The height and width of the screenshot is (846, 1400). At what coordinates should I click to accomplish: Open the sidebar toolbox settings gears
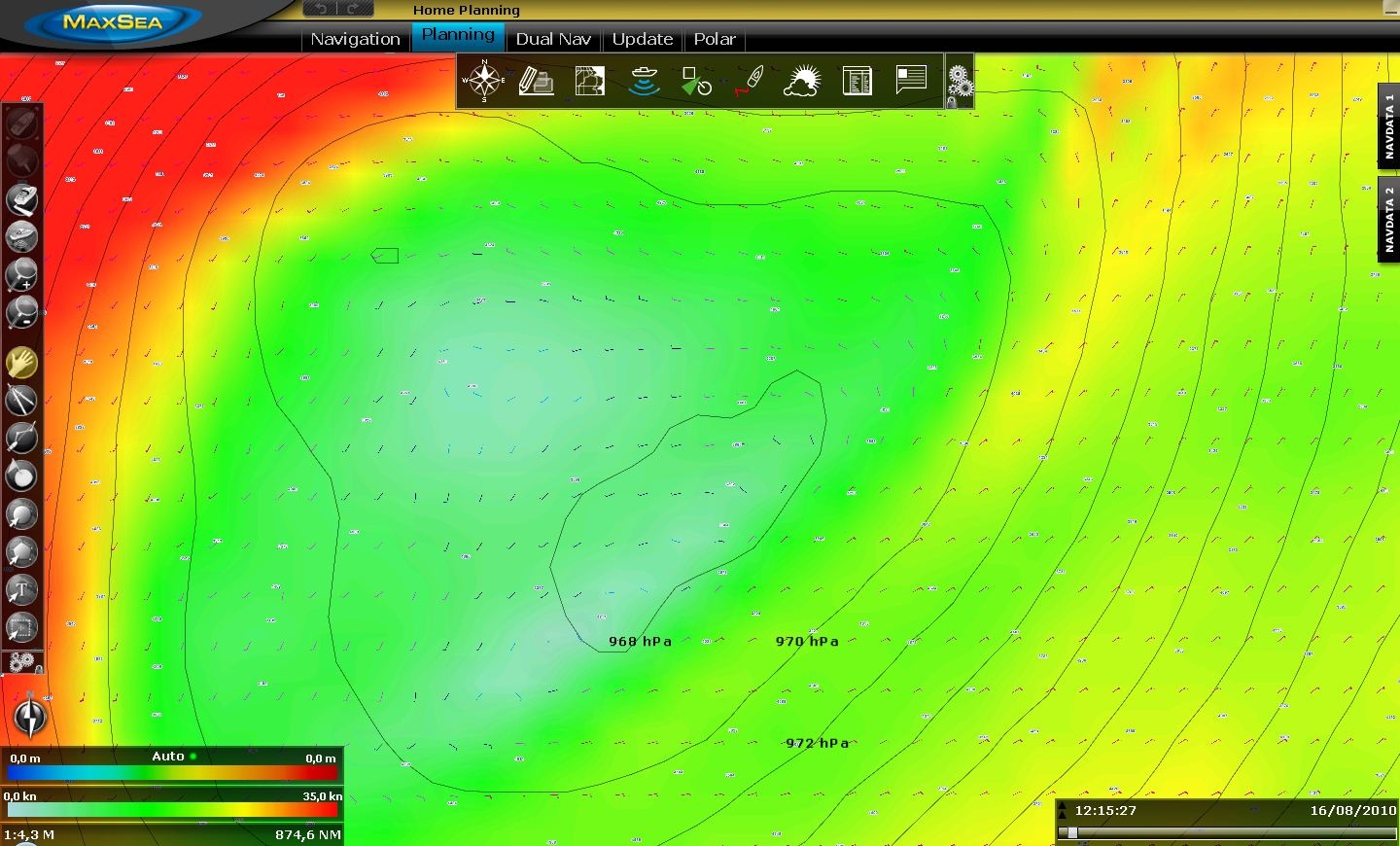[23, 663]
